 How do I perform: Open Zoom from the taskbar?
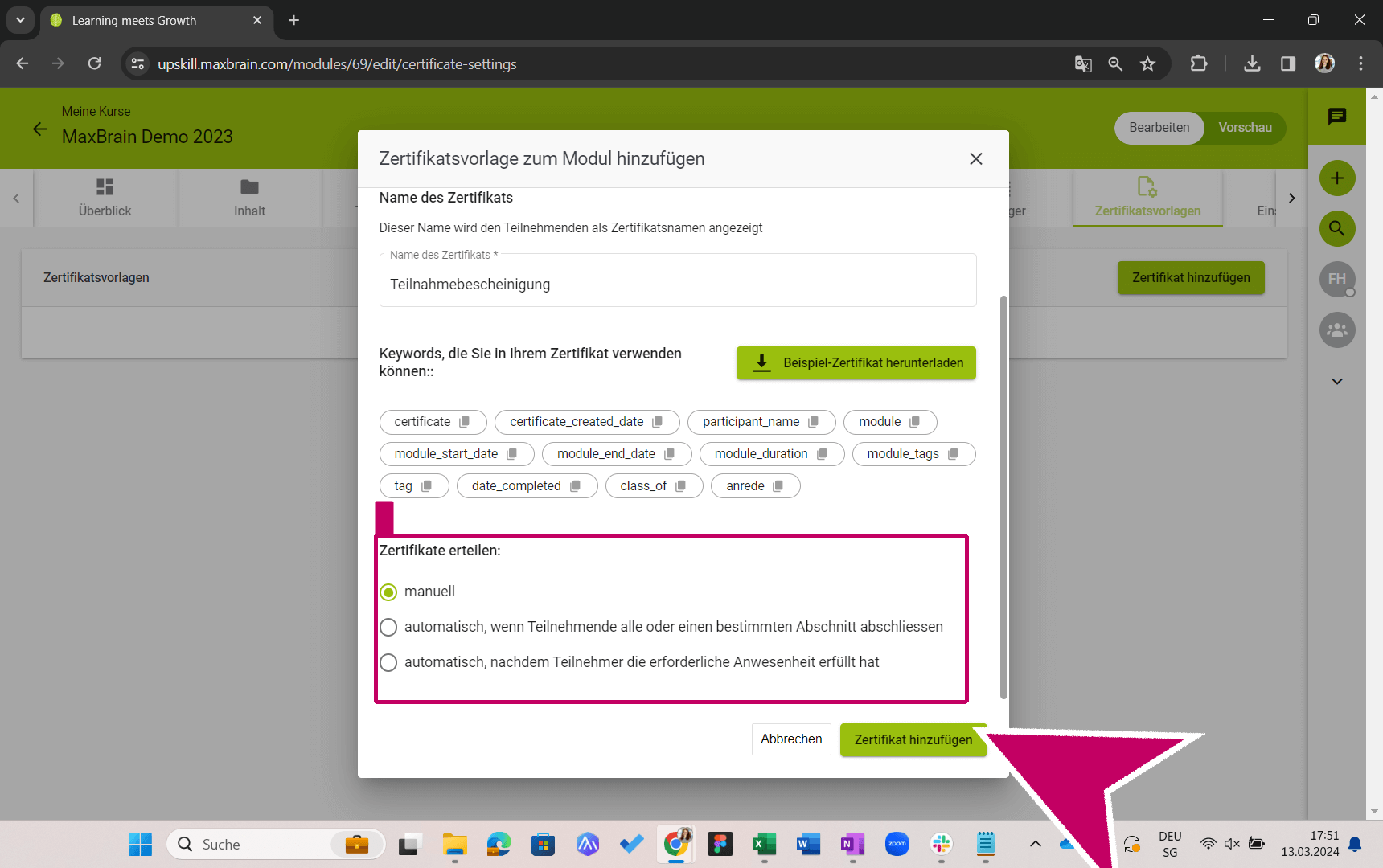[897, 844]
